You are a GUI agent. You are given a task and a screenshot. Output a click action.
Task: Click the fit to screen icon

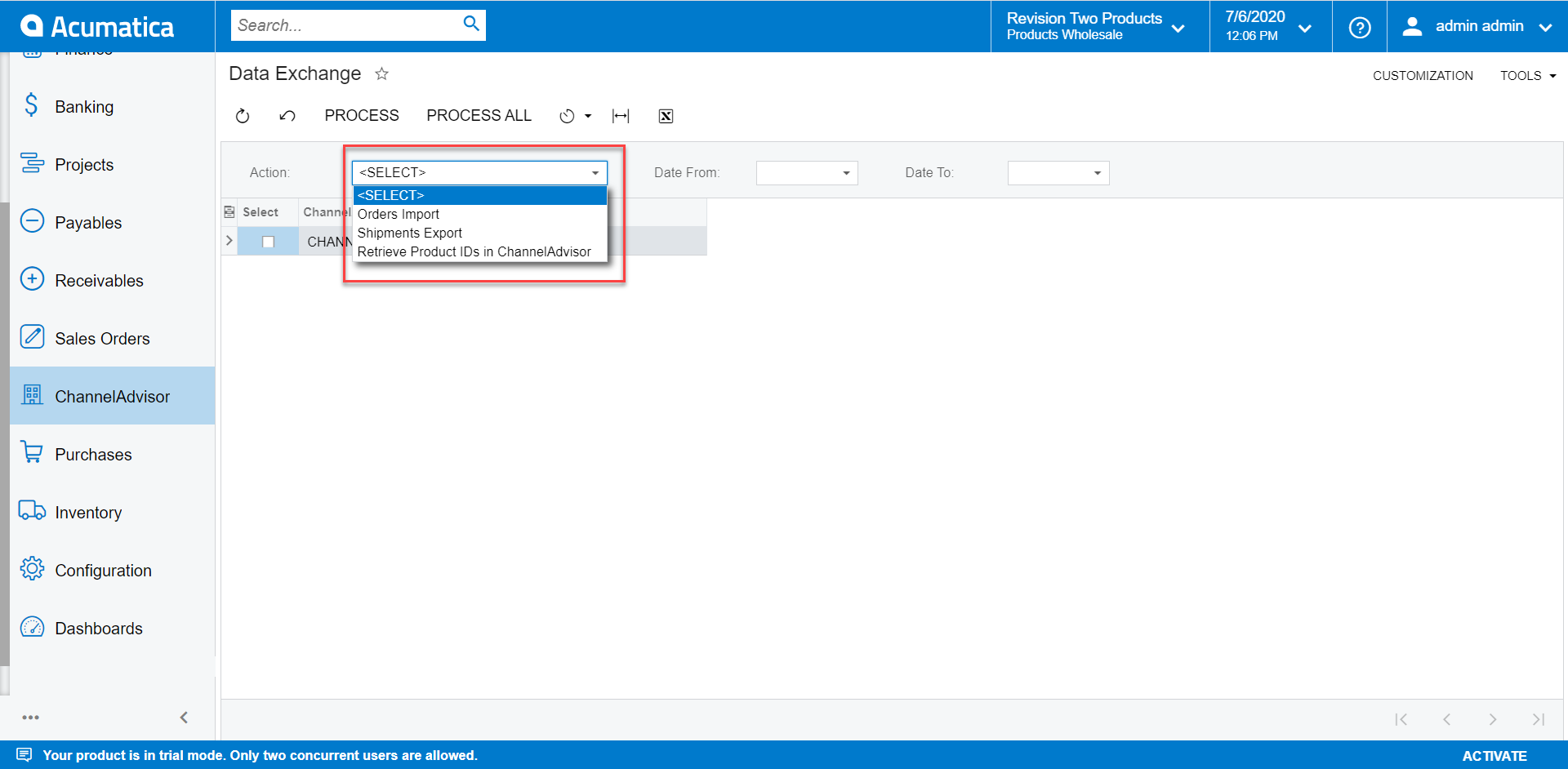point(621,116)
